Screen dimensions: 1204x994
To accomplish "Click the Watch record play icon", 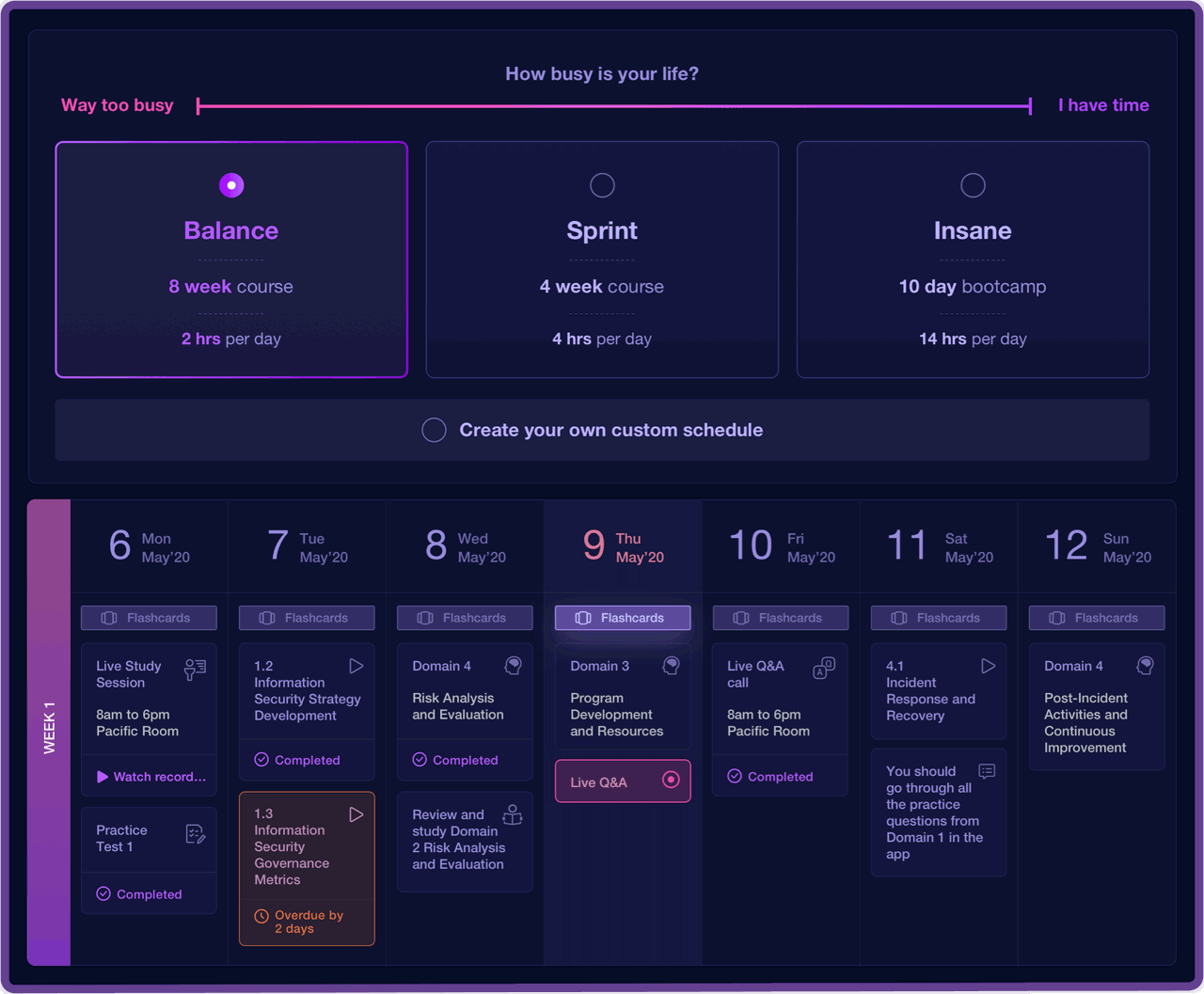I will click(103, 777).
